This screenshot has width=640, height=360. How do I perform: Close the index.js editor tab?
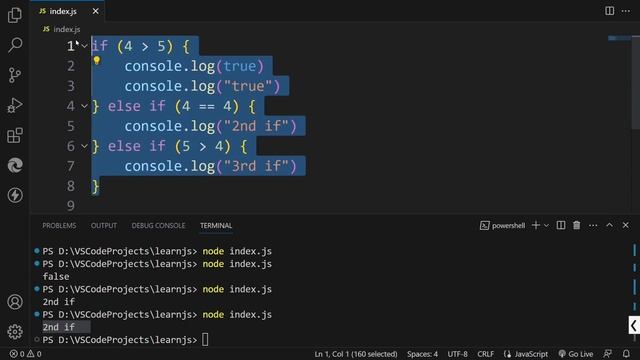[96, 11]
